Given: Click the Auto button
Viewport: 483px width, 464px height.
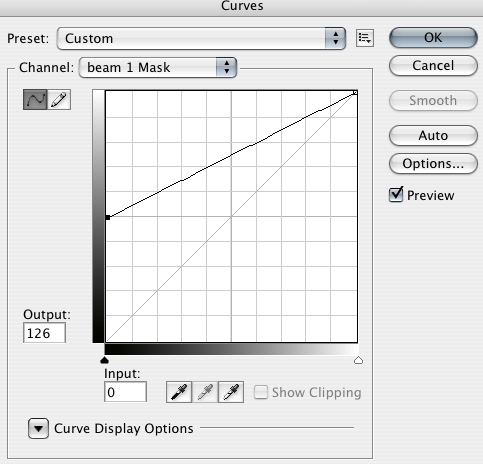Looking at the screenshot, I should coord(433,135).
